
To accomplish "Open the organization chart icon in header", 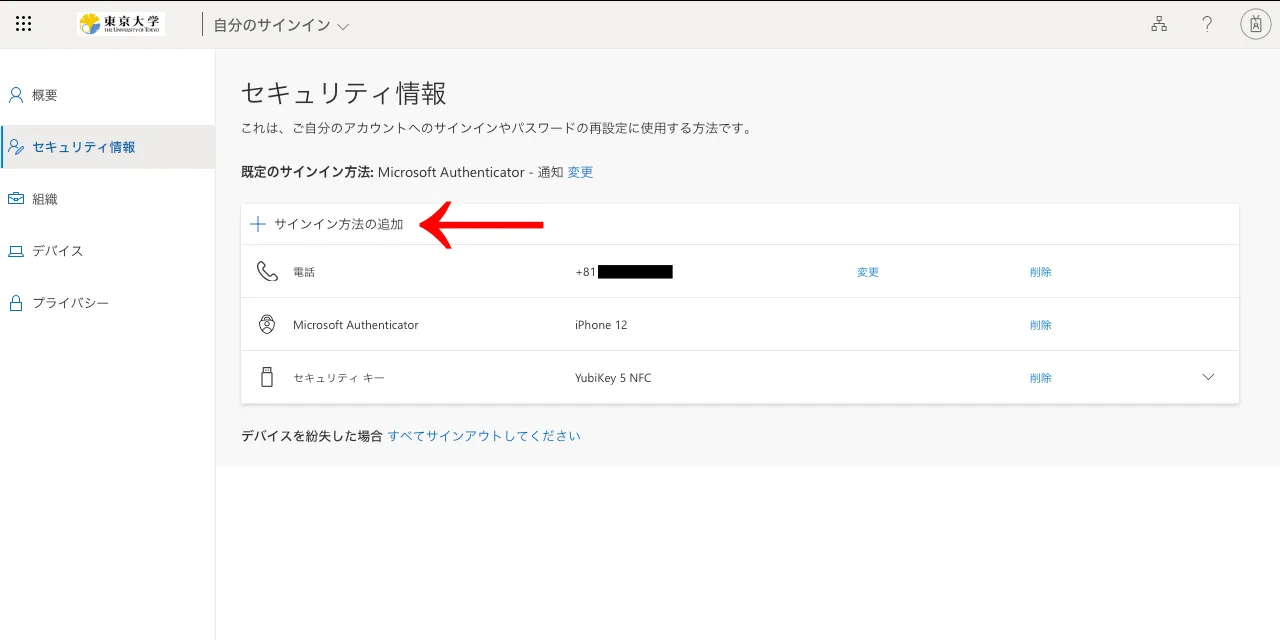I will [1159, 24].
